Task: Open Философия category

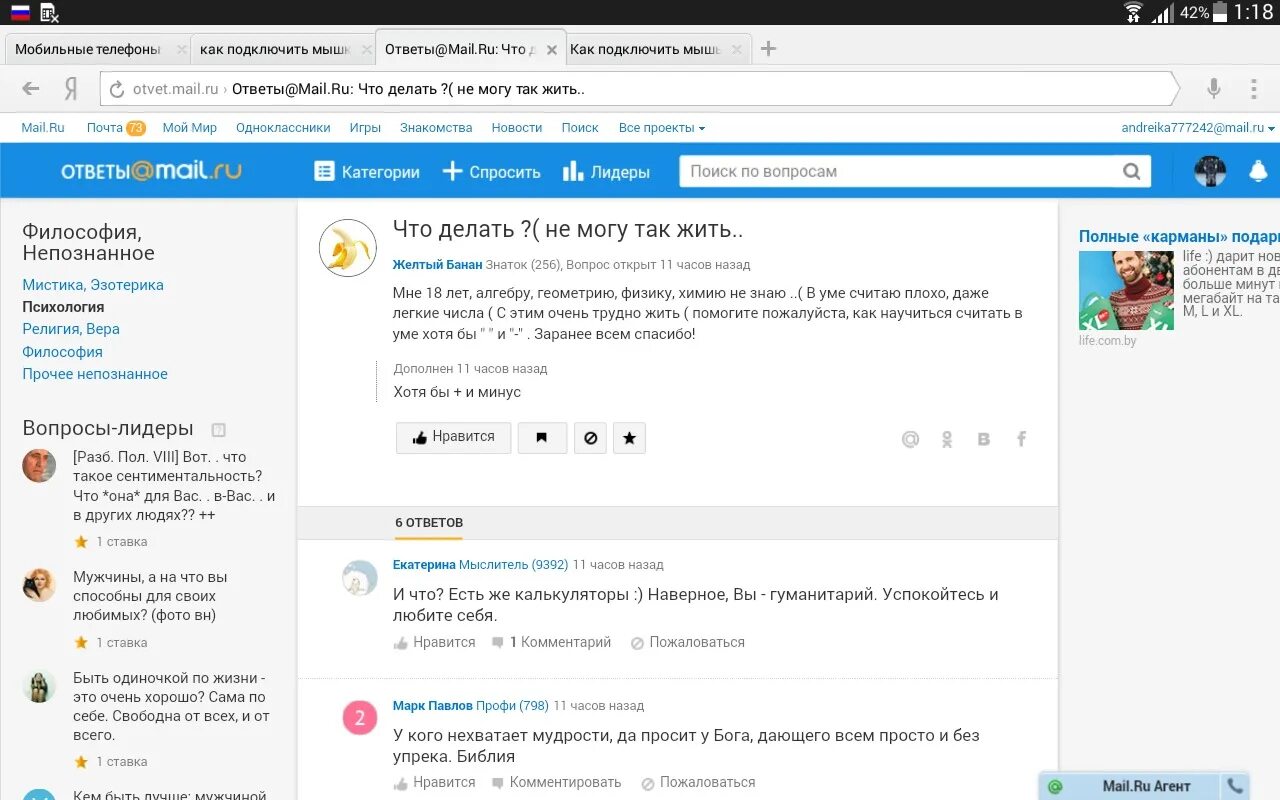Action: [x=62, y=352]
